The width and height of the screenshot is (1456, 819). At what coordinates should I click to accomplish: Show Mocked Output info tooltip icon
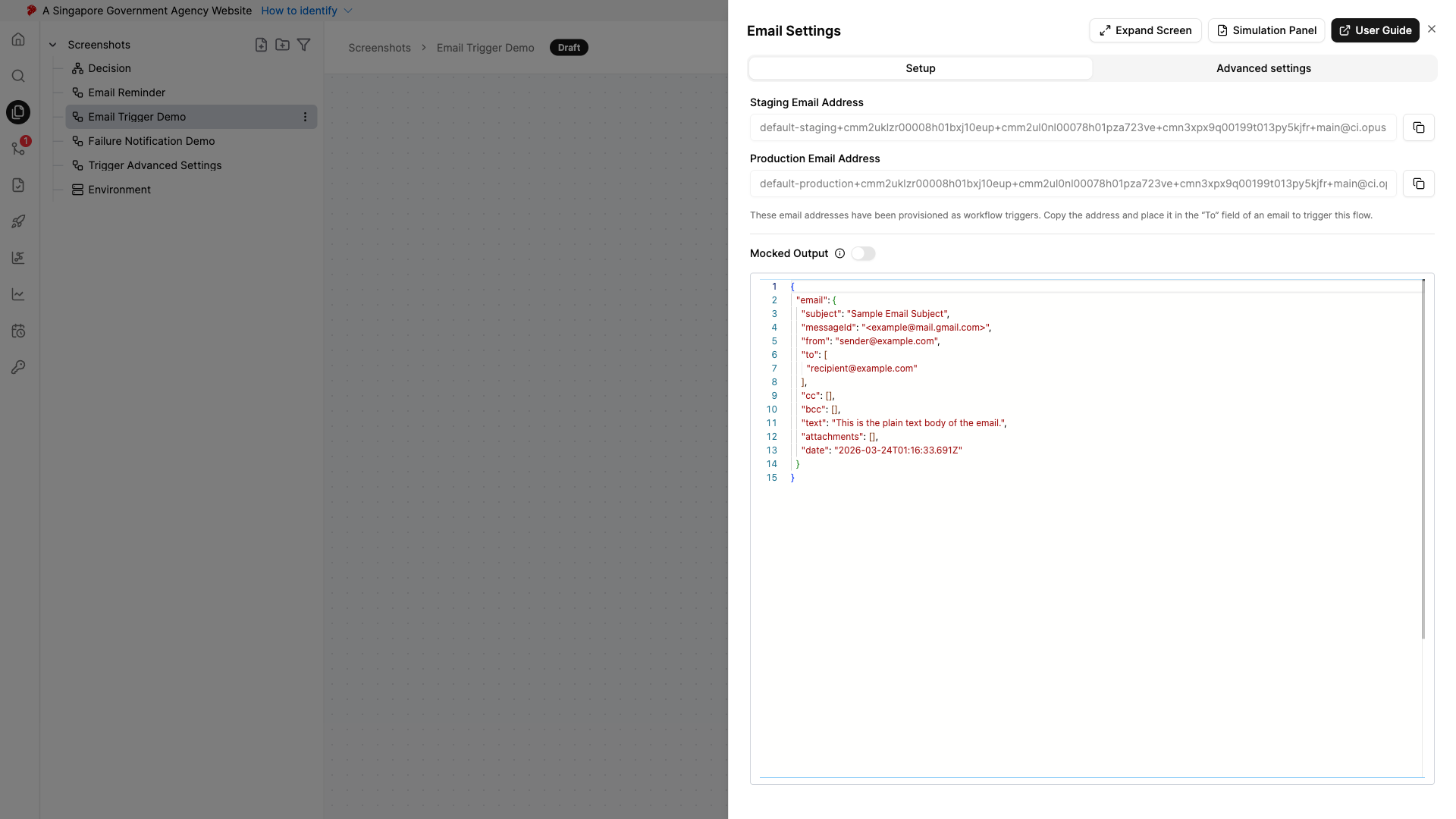pyautogui.click(x=839, y=253)
